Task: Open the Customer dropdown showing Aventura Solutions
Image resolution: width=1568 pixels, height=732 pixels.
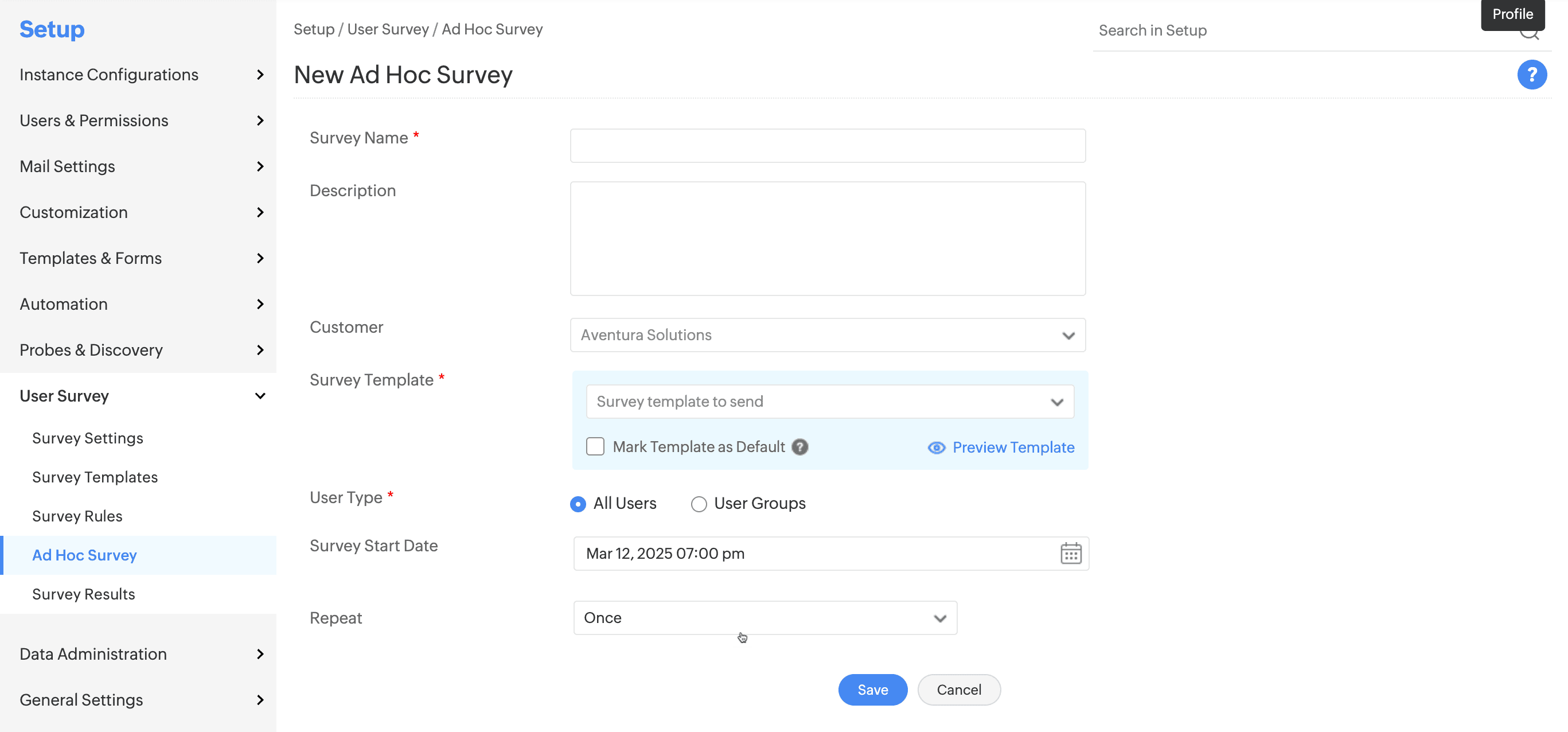Action: [827, 335]
